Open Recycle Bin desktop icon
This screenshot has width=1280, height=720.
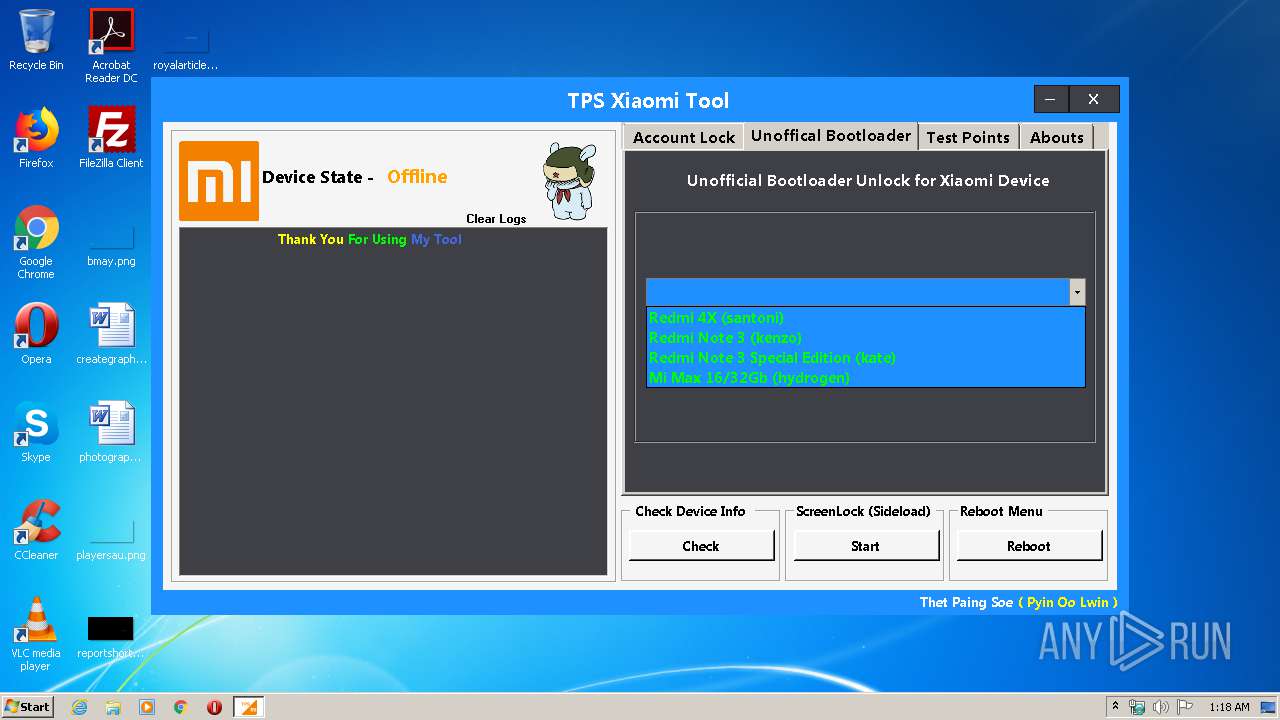coord(36,40)
